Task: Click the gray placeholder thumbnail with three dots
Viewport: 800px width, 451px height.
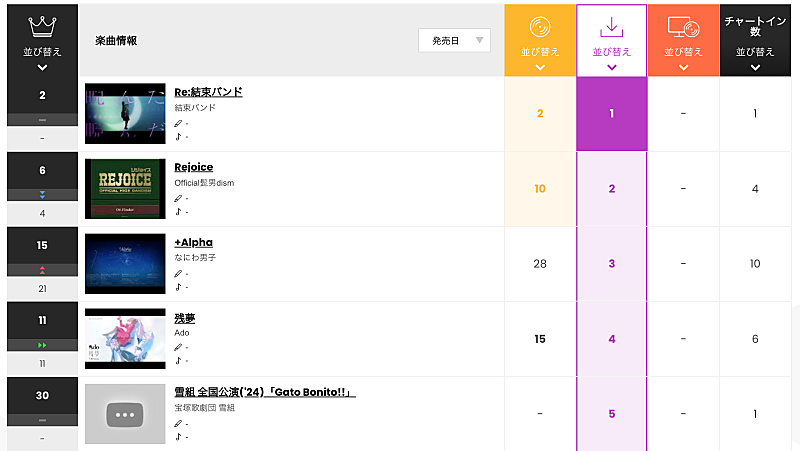Action: click(125, 414)
